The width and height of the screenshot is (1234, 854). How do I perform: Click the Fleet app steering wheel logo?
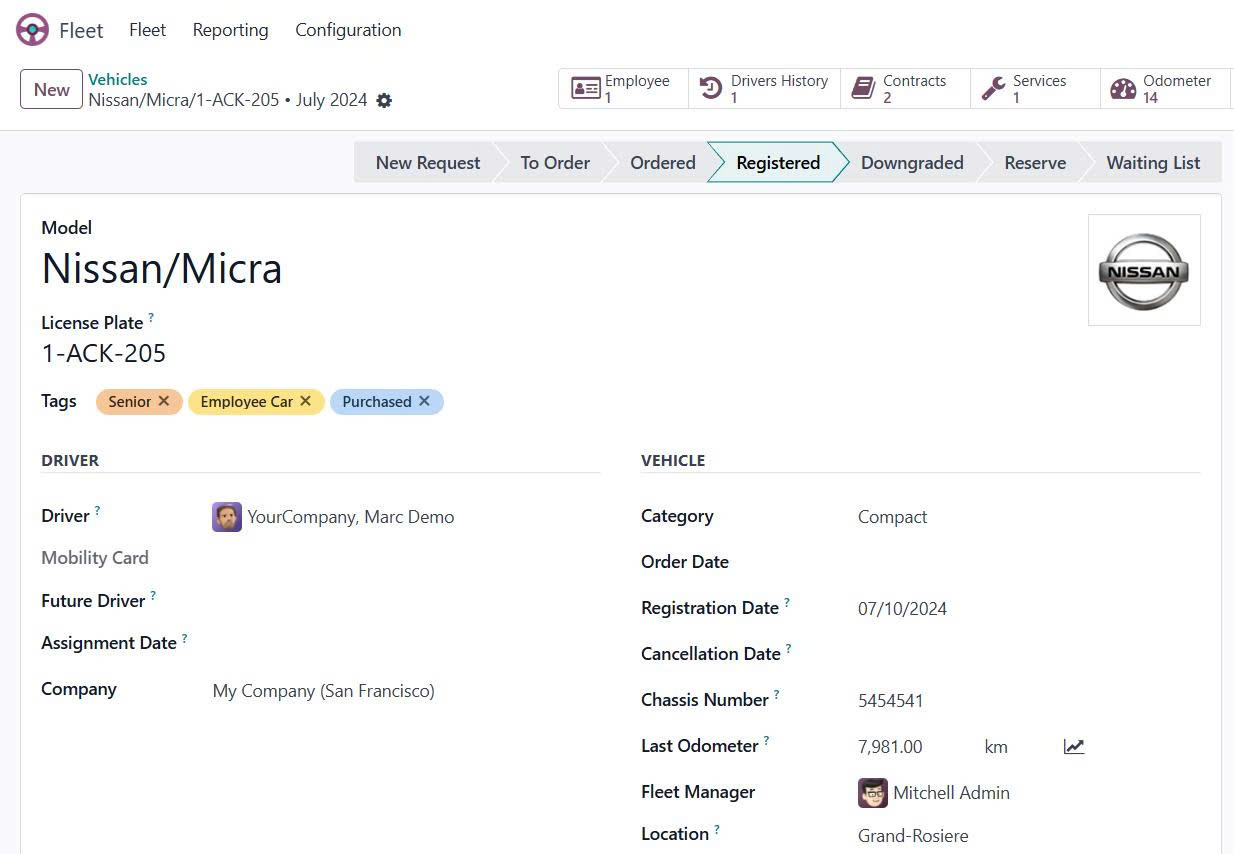pyautogui.click(x=32, y=30)
